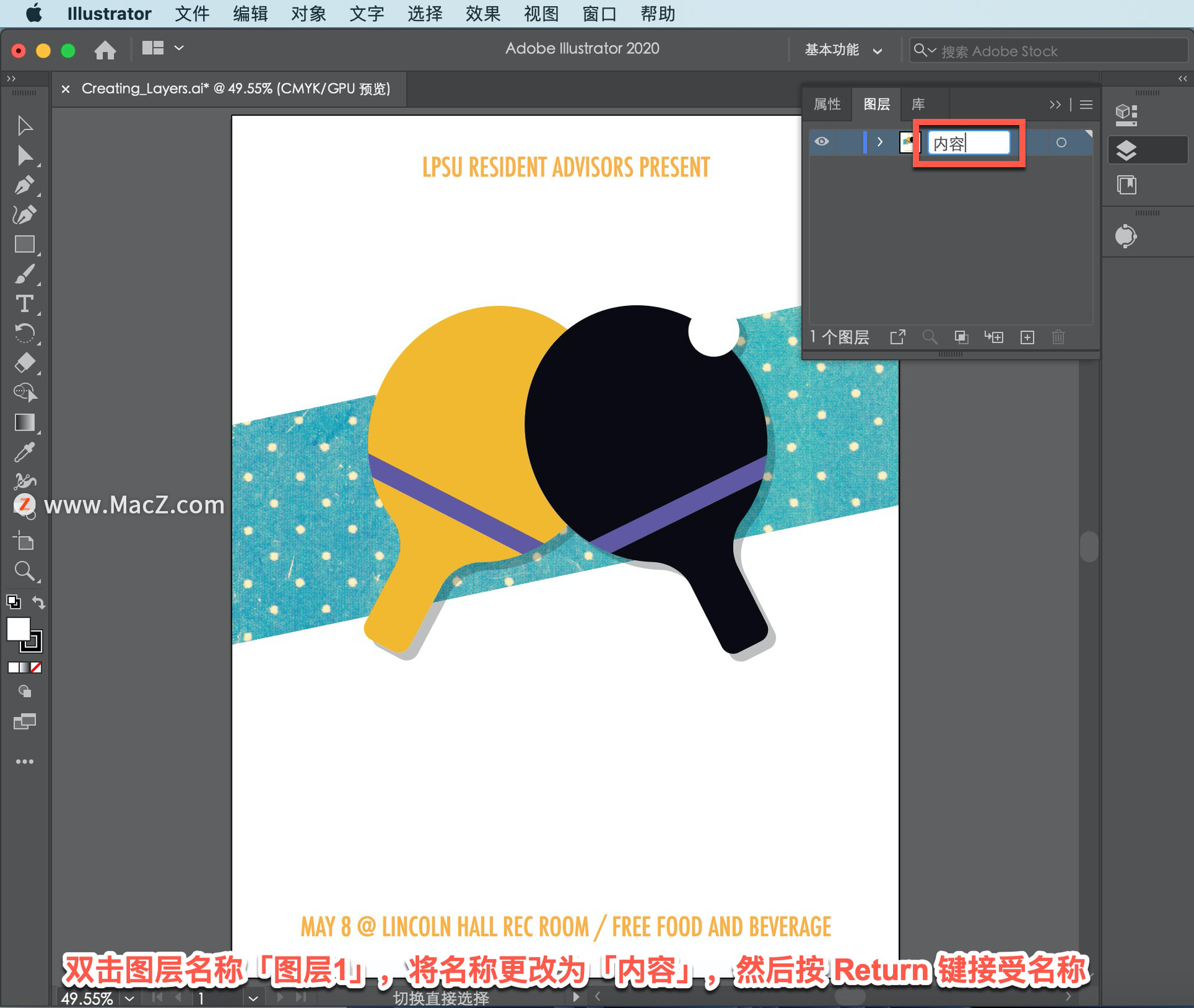Click the create new layer icon
Image resolution: width=1194 pixels, height=1008 pixels.
1027,337
